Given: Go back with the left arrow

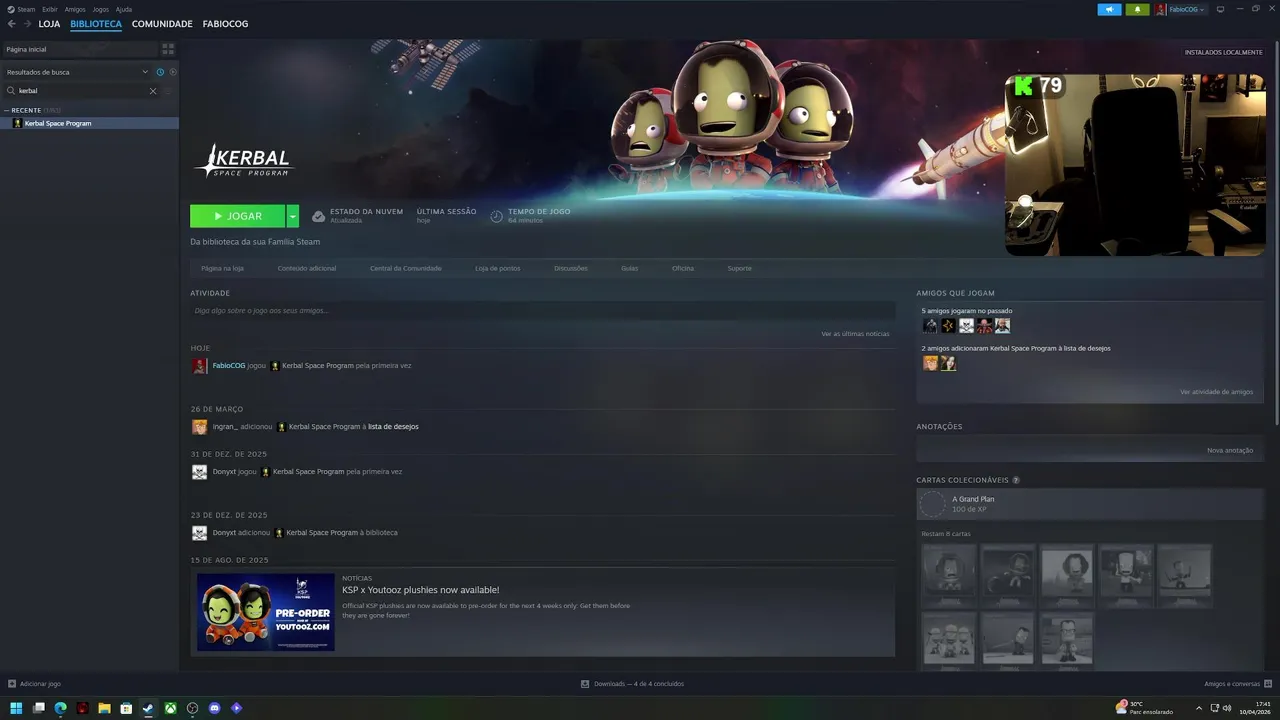Looking at the screenshot, I should [x=12, y=24].
